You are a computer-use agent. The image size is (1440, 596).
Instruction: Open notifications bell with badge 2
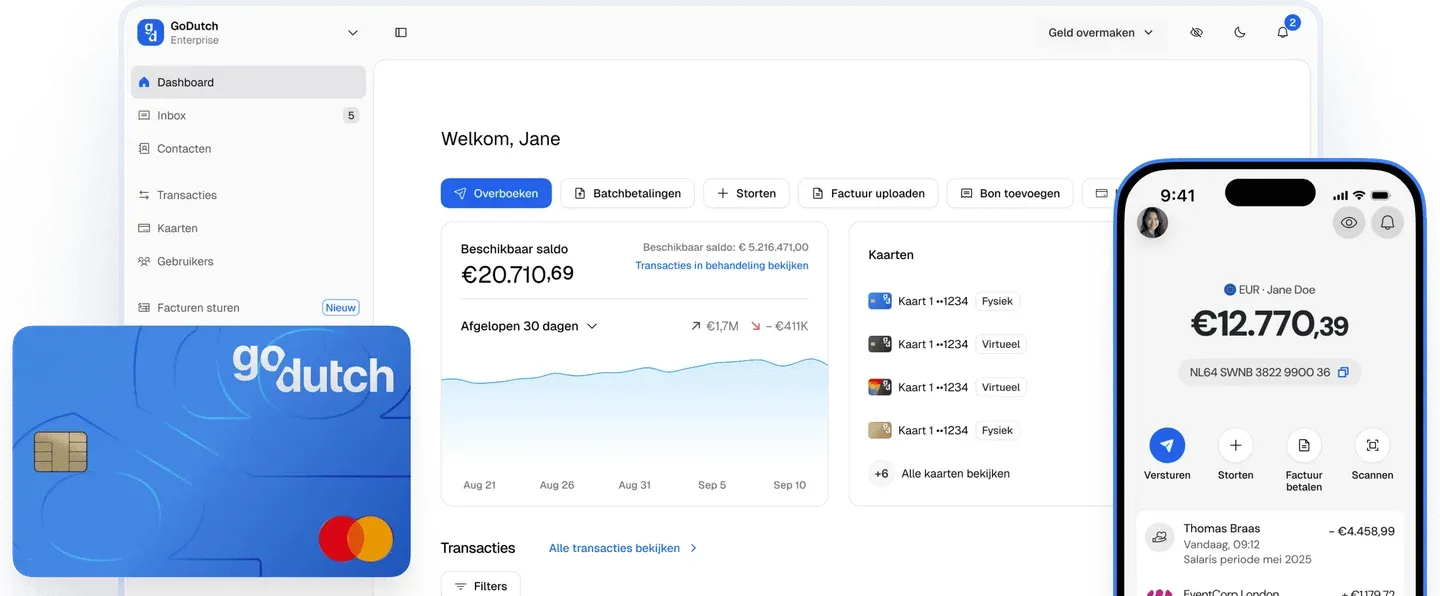[1283, 32]
